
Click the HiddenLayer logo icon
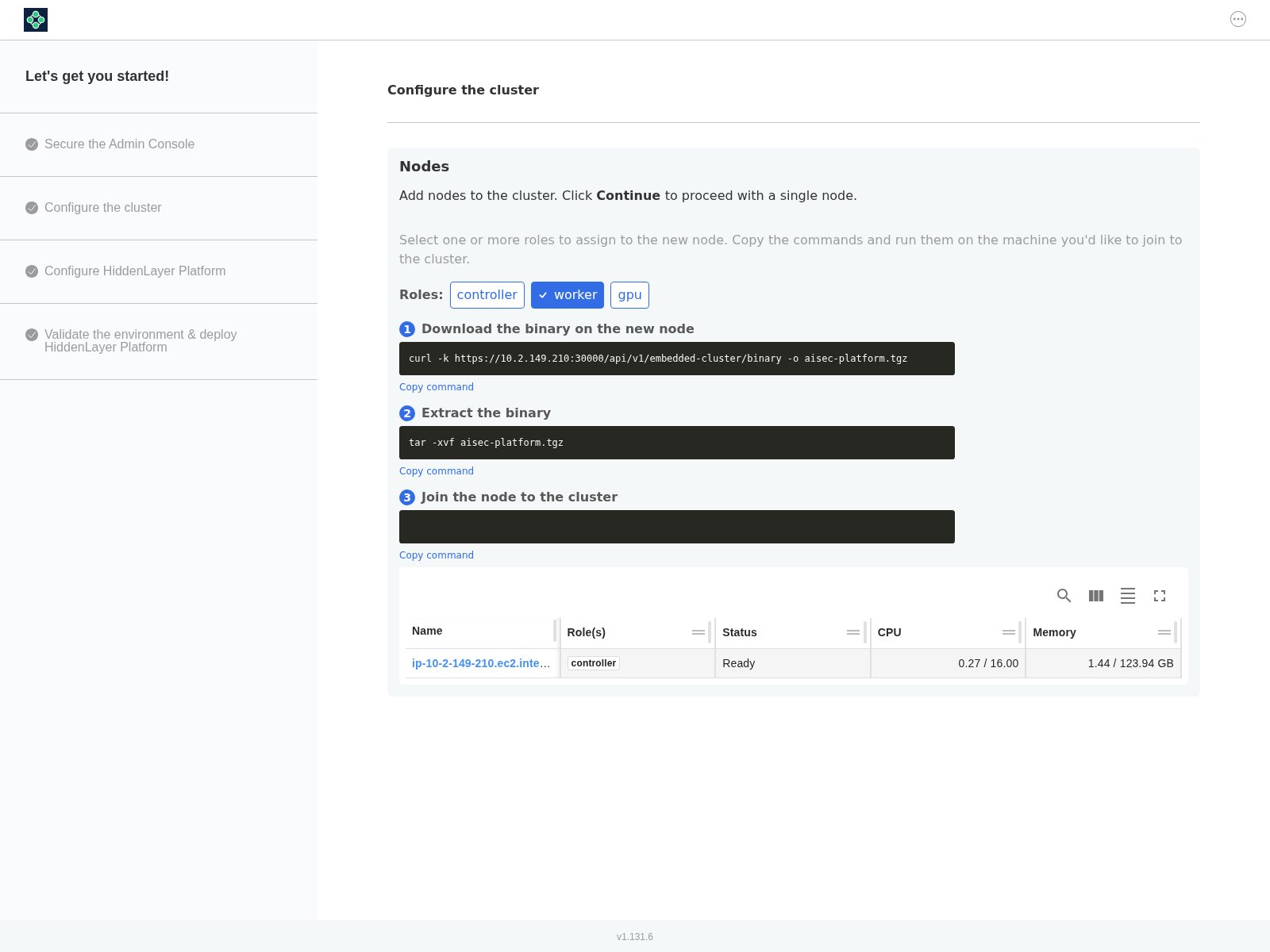[x=36, y=20]
